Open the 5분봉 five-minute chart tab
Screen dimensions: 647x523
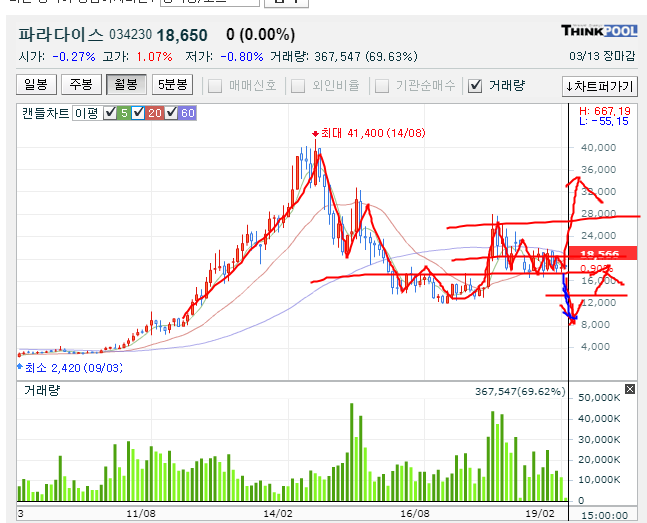pos(172,85)
